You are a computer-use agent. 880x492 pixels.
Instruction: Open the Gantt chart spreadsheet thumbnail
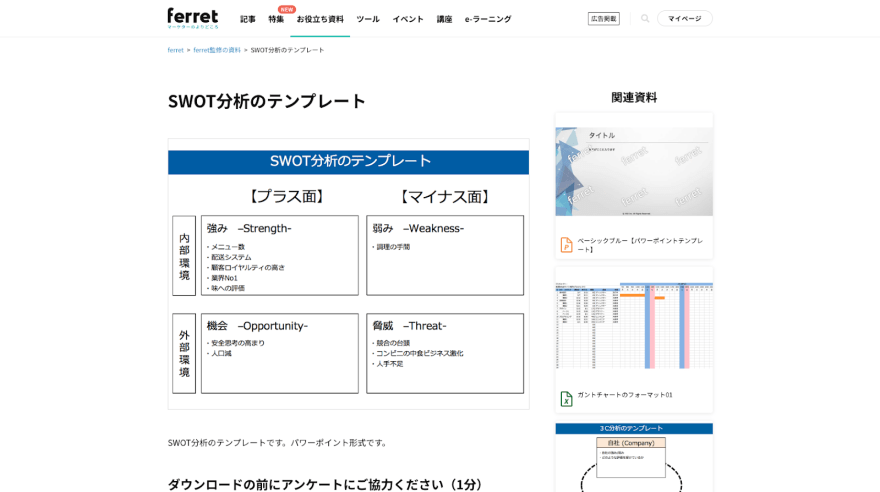634,325
